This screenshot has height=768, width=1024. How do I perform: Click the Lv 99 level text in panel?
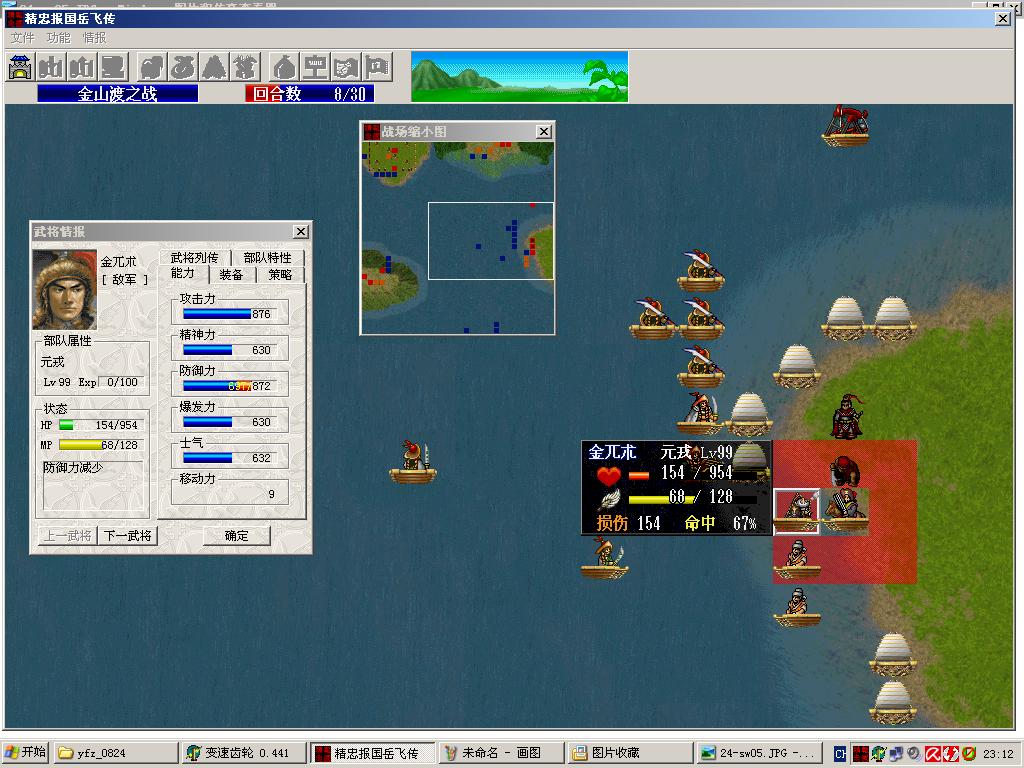[57, 382]
